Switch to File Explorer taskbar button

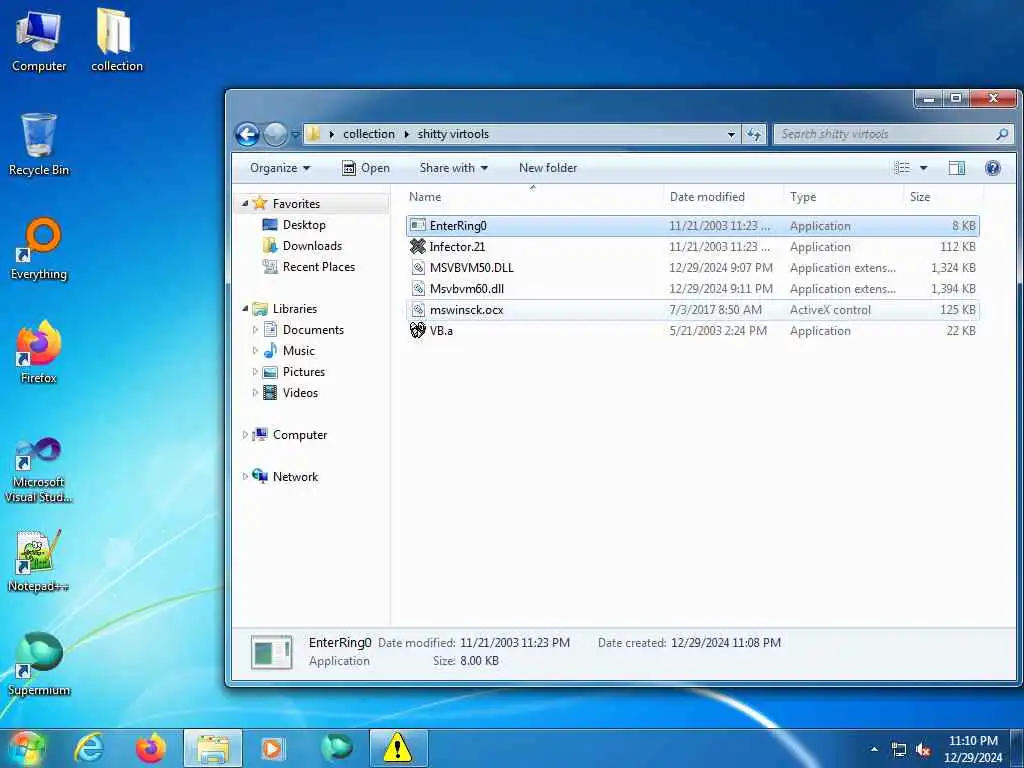click(x=213, y=748)
